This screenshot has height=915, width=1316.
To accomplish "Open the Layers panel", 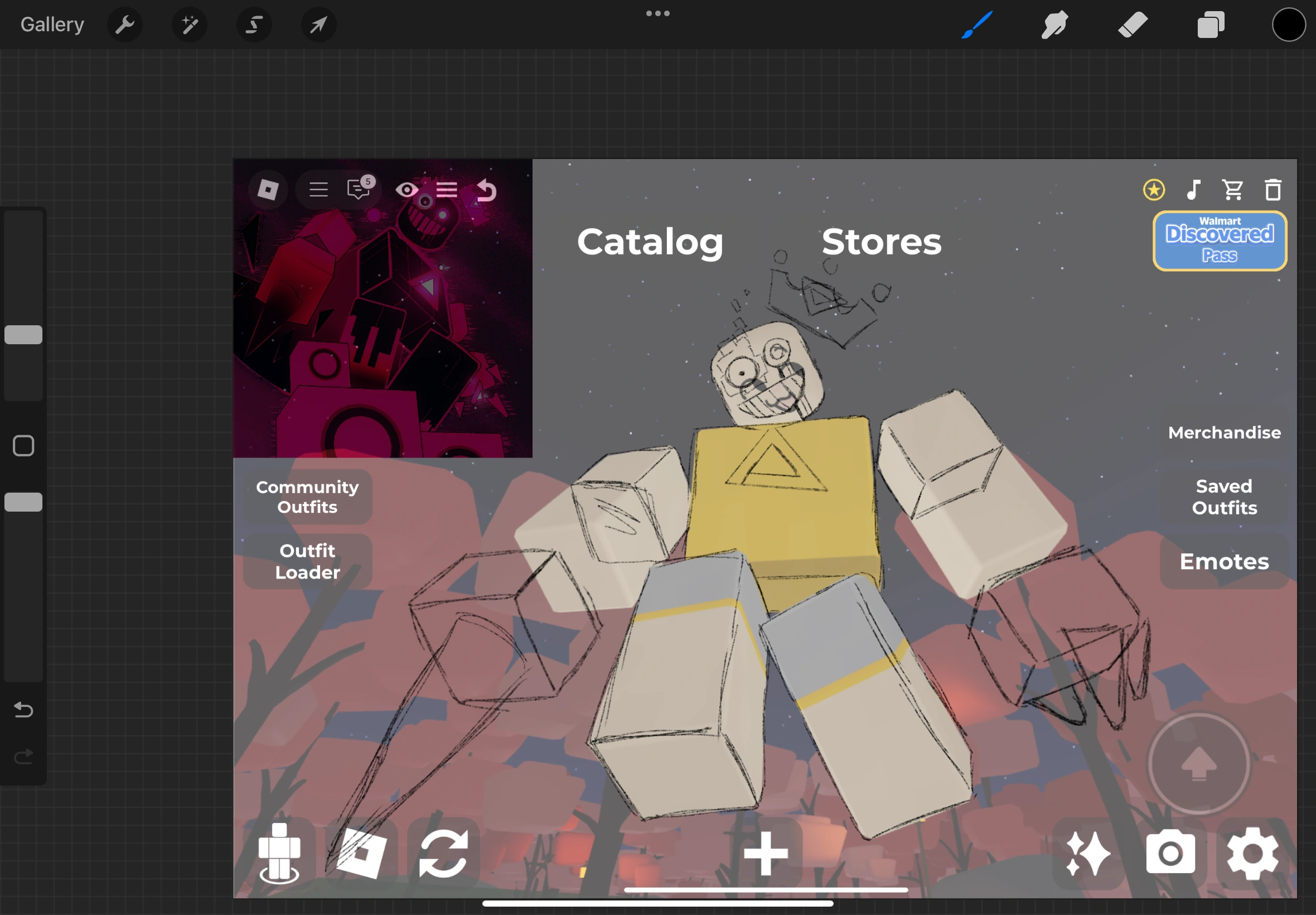I will pos(1211,25).
